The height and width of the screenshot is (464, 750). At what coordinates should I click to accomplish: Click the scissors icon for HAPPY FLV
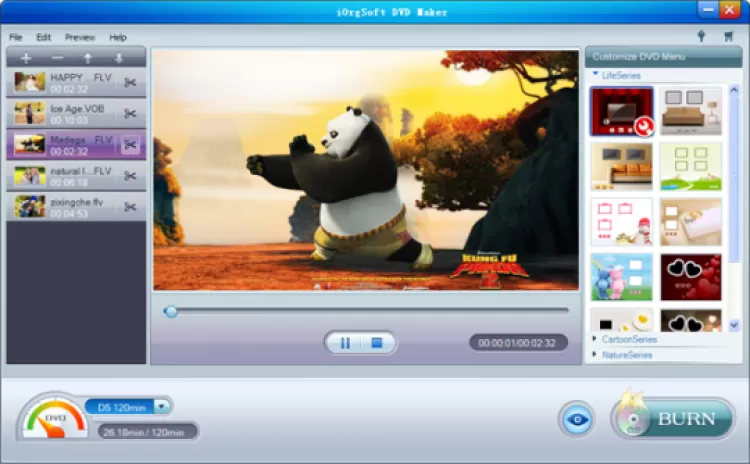130,82
